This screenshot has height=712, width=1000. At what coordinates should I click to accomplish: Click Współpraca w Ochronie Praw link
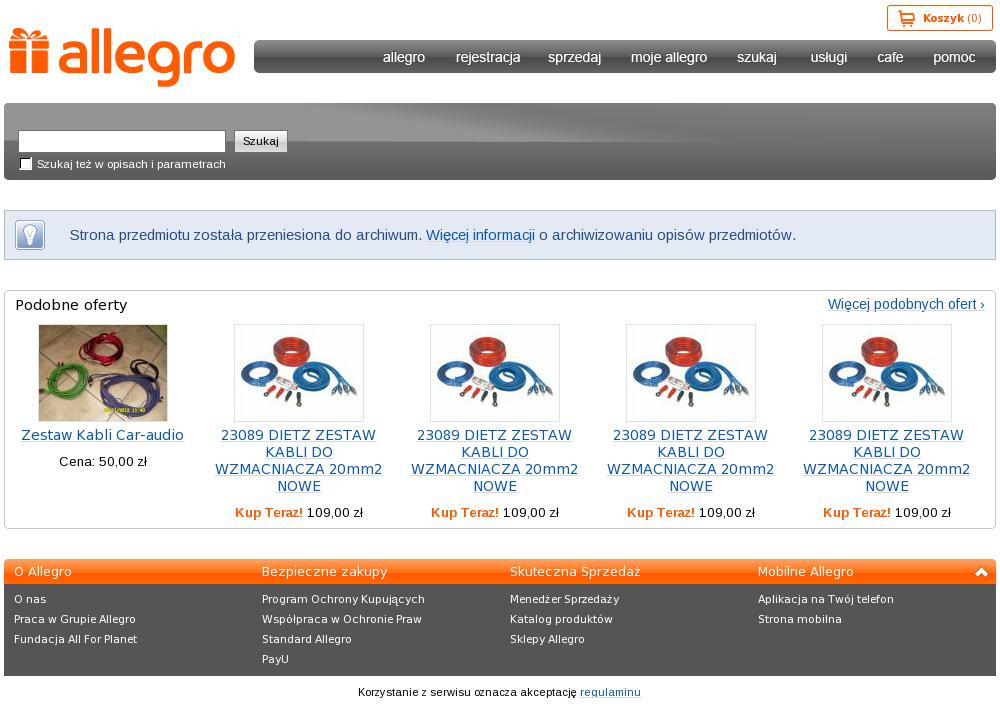pos(342,619)
